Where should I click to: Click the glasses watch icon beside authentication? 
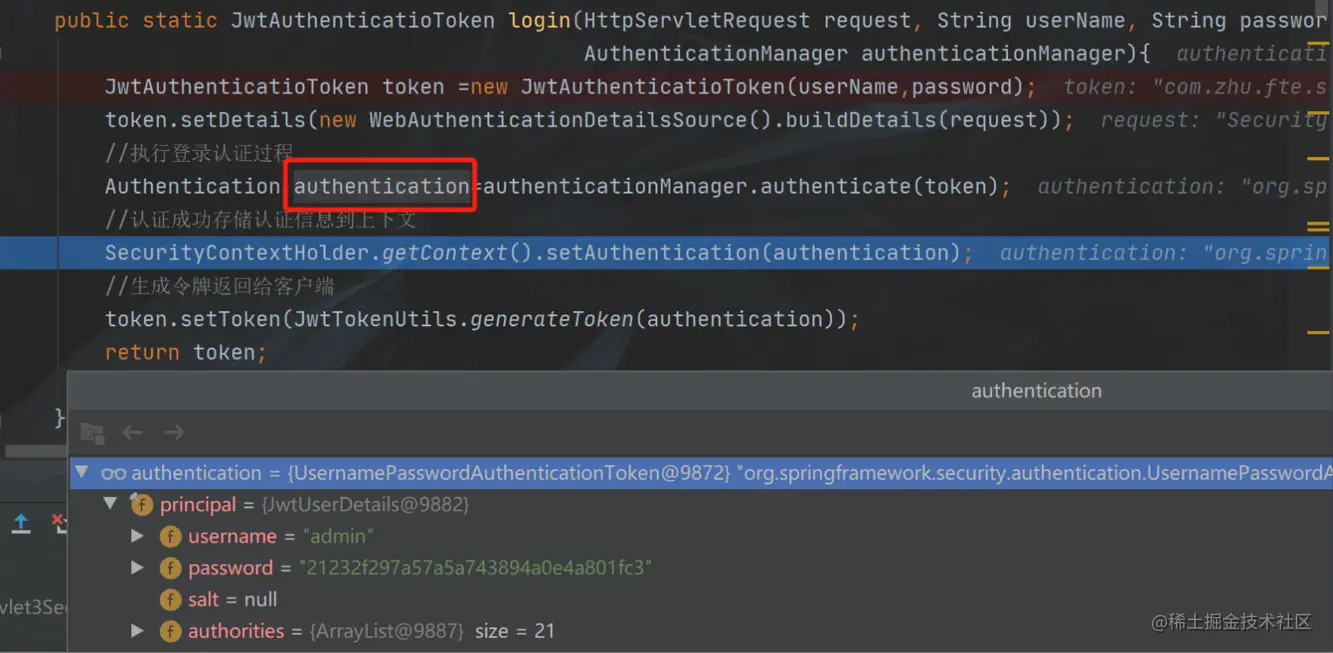click(x=113, y=473)
